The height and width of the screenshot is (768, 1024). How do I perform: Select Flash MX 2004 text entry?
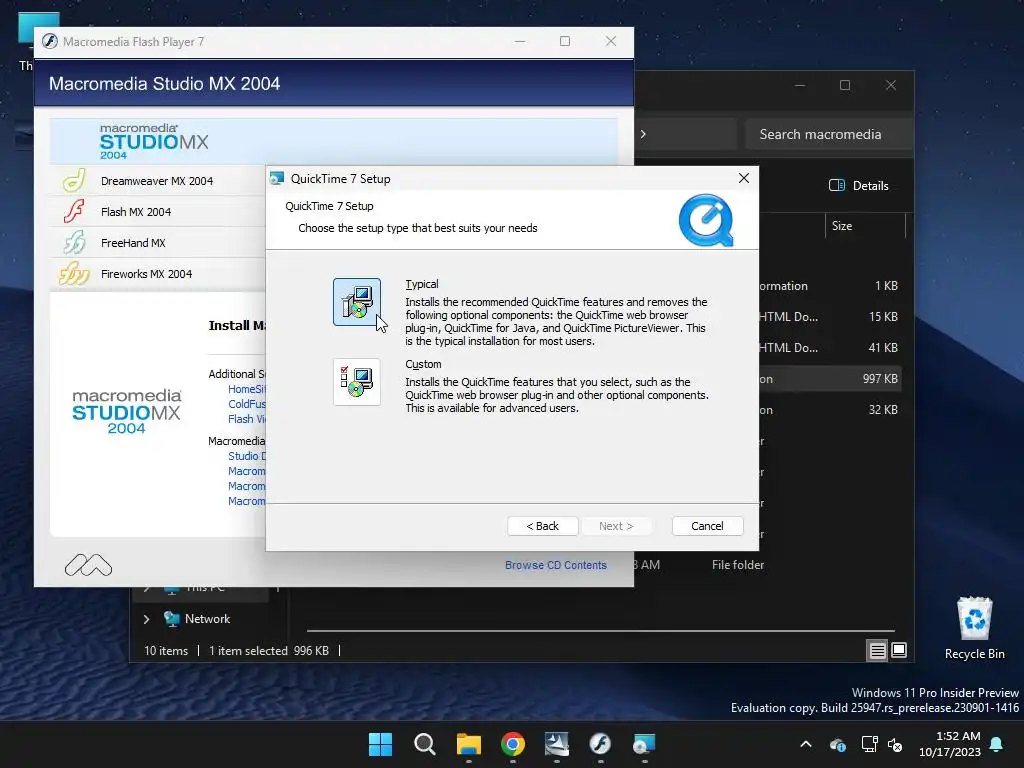[x=136, y=212]
